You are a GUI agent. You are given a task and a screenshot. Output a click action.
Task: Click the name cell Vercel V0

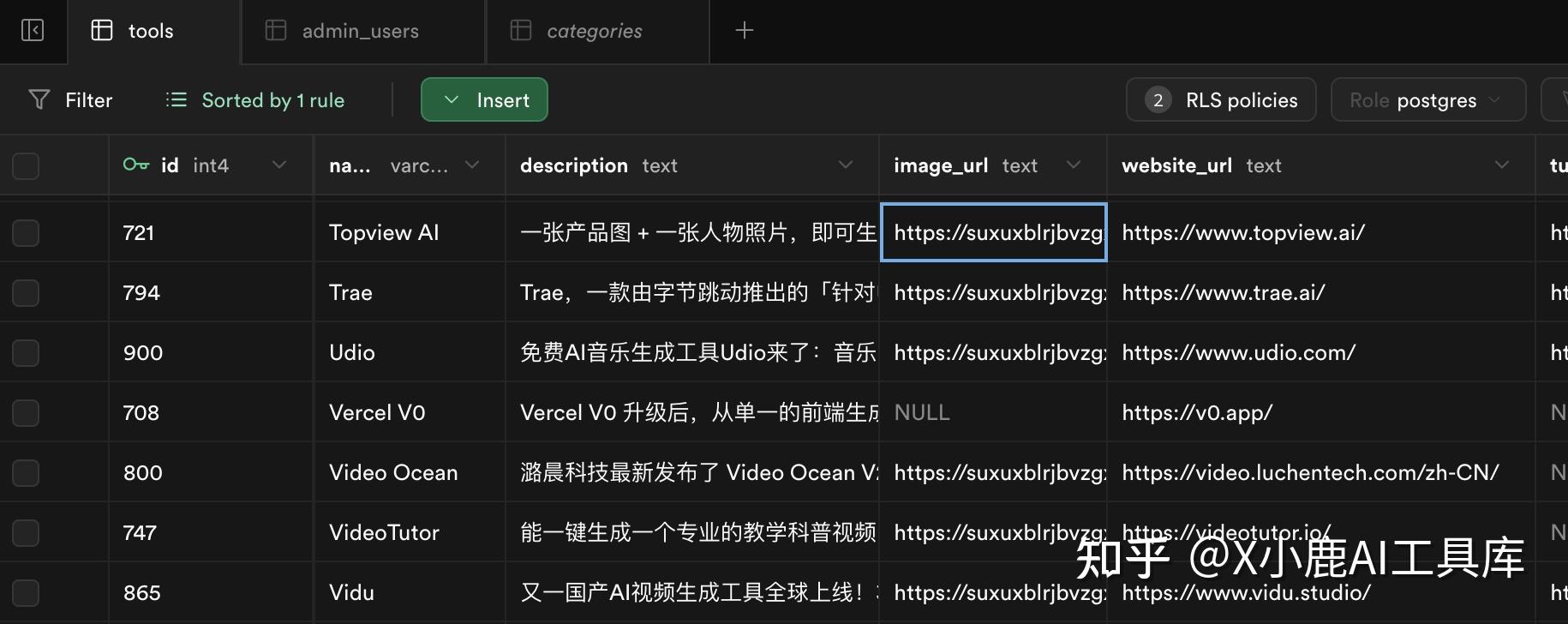410,412
